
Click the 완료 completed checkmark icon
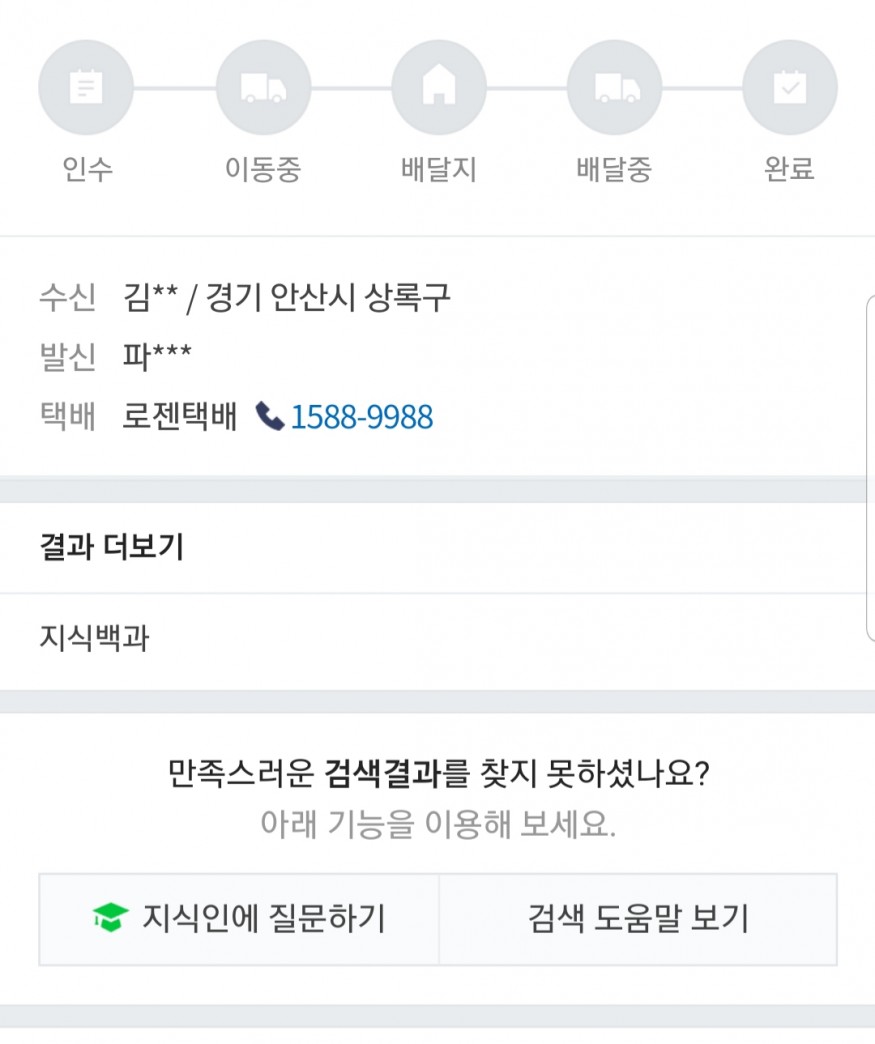[790, 87]
